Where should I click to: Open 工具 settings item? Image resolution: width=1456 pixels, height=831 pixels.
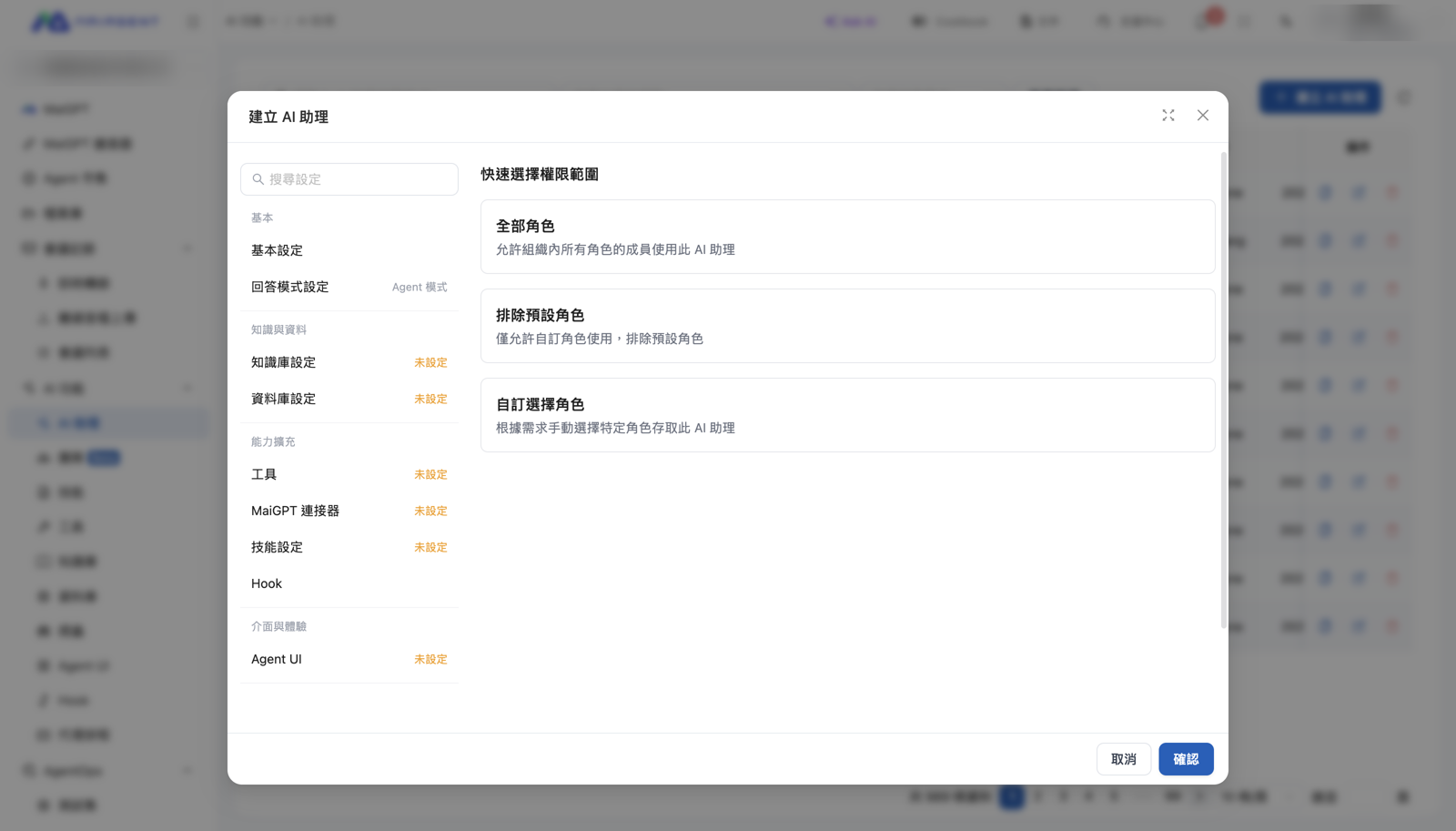coord(349,474)
